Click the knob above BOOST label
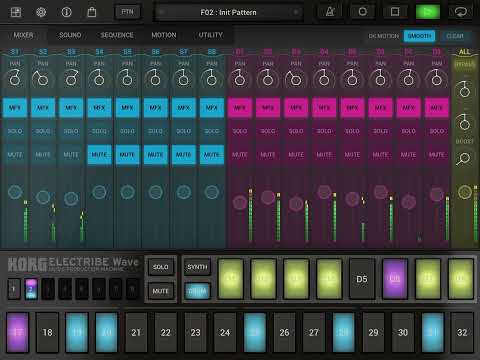Image resolution: width=480 pixels, height=360 pixels. tap(464, 123)
